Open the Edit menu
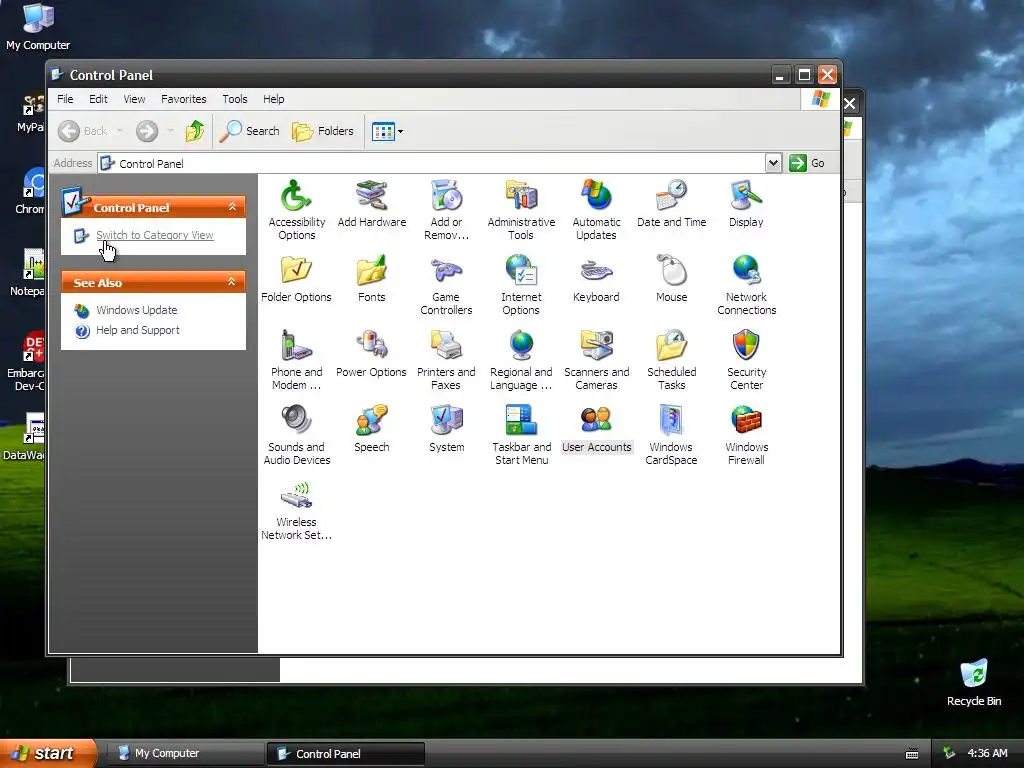Screen dimensions: 1024x768 coord(99,99)
